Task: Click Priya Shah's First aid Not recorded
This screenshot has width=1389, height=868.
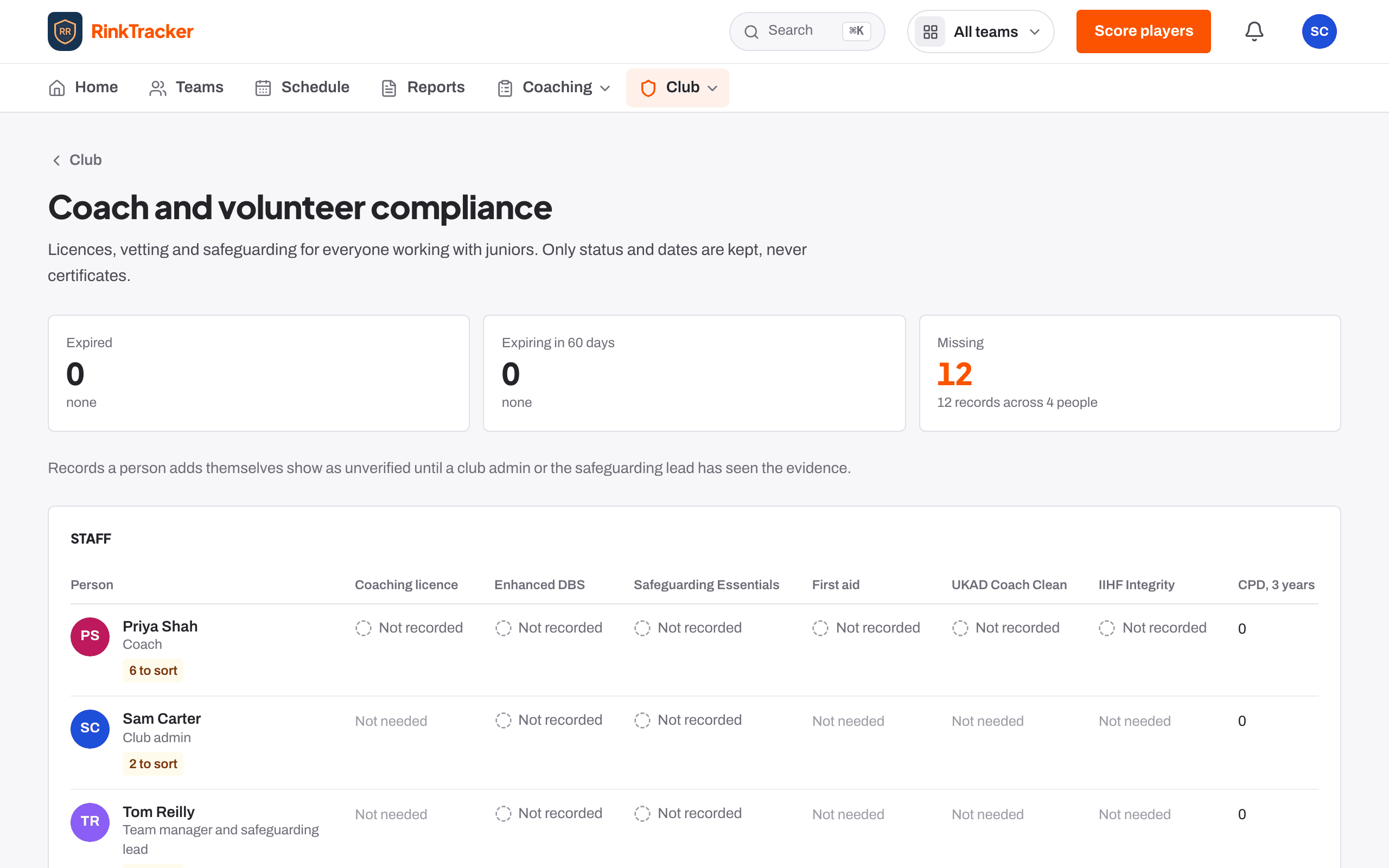Action: coord(866,628)
